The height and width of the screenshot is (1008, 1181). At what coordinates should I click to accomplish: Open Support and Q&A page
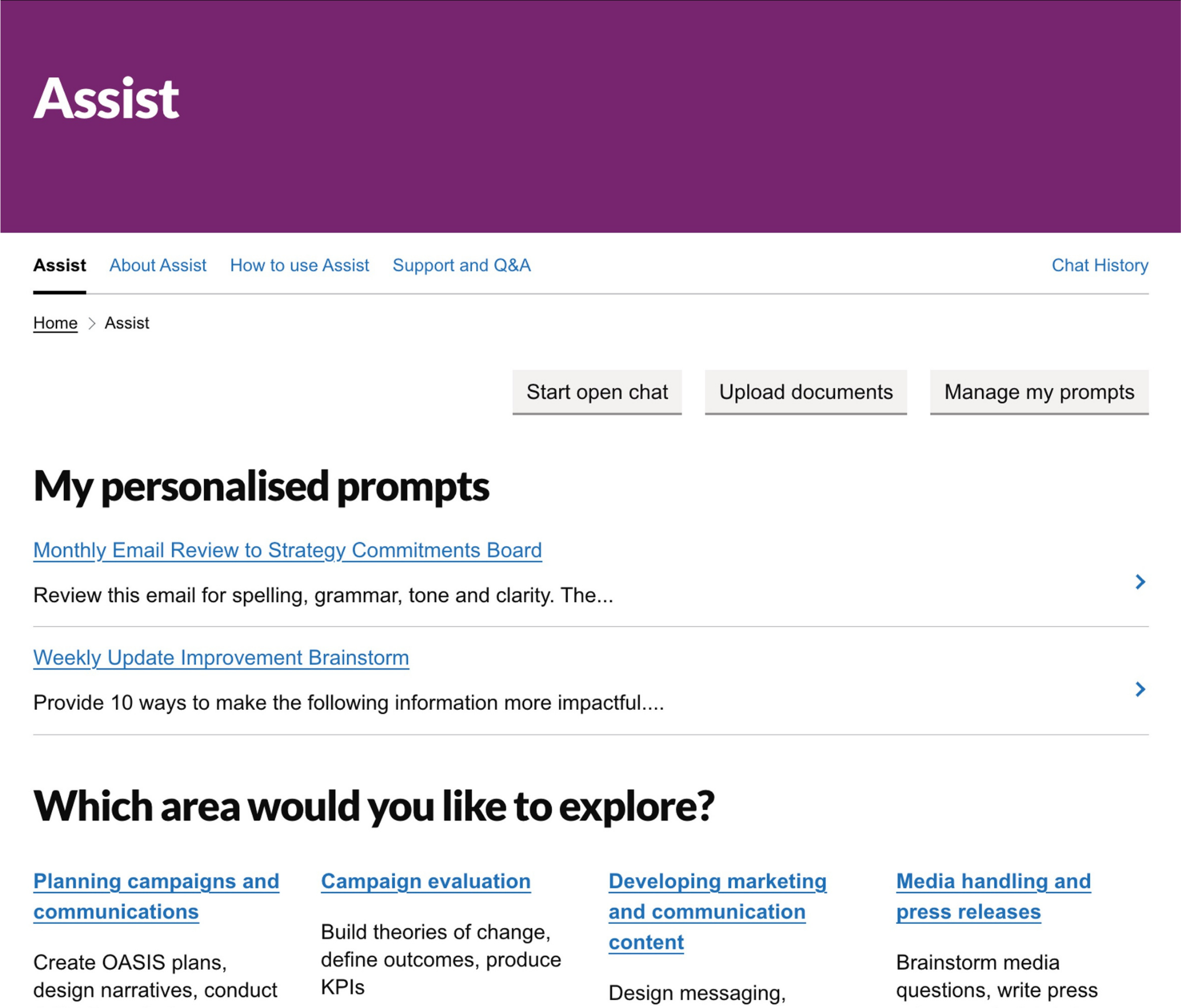461,265
